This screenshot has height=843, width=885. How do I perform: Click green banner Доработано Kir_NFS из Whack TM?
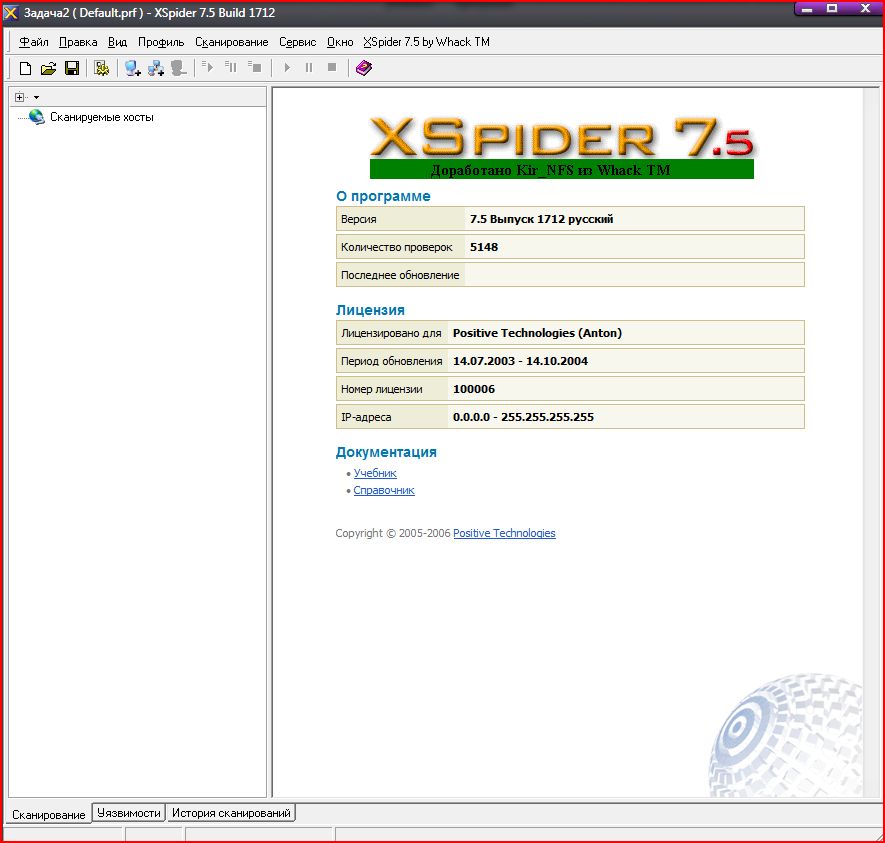562,169
